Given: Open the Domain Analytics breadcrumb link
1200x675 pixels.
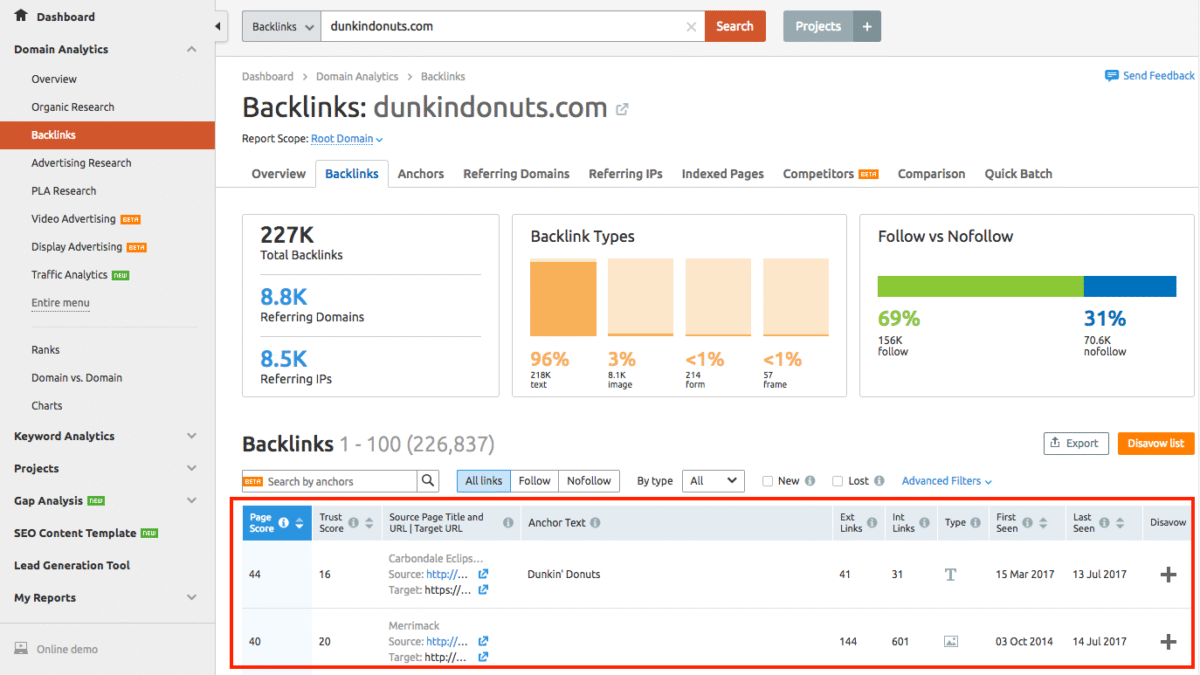Looking at the screenshot, I should coord(357,76).
